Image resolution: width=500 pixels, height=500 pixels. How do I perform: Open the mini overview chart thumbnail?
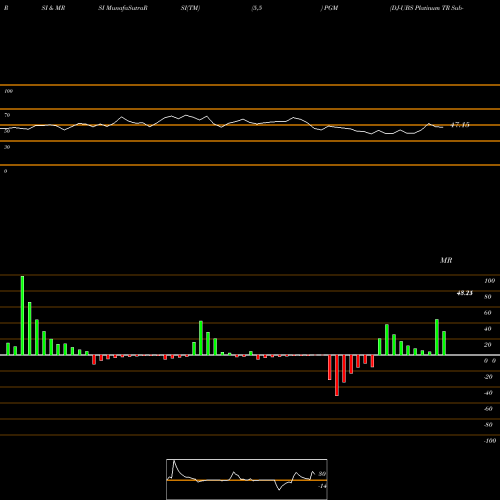(247, 479)
